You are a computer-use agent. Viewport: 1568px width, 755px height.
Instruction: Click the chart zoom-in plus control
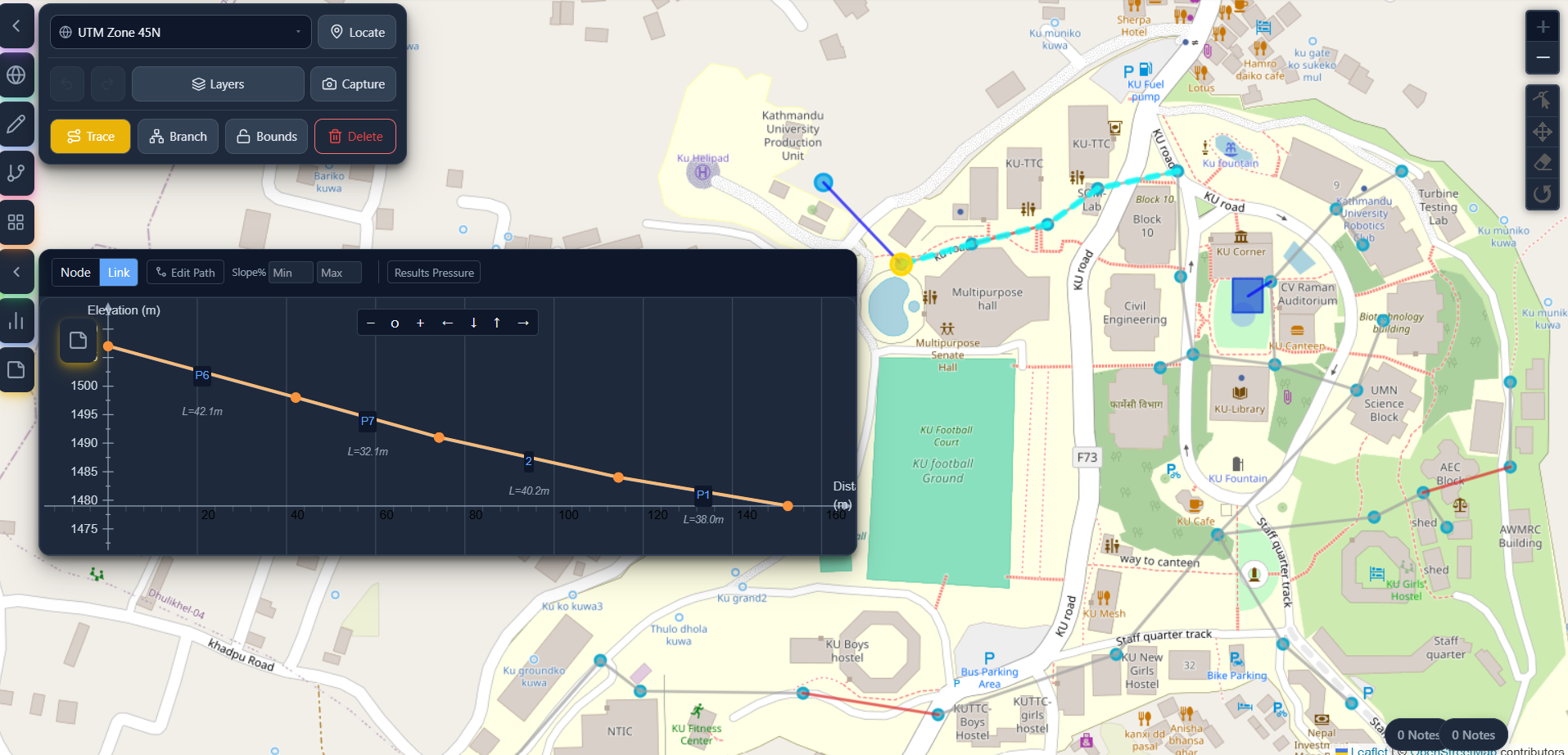coord(420,323)
